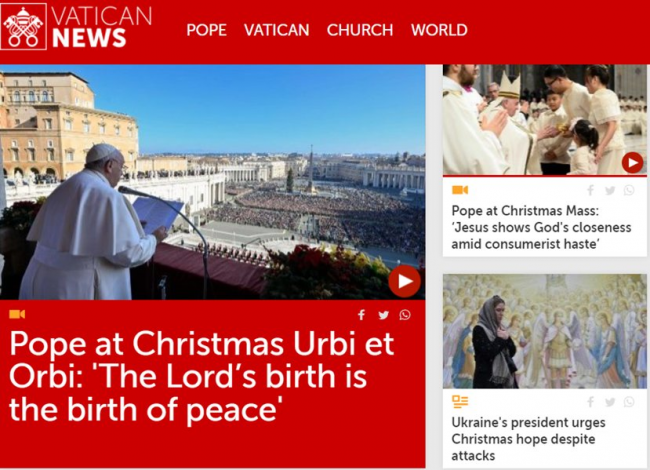The width and height of the screenshot is (650, 470).
Task: Play the Christmas Mass video
Action: (632, 163)
